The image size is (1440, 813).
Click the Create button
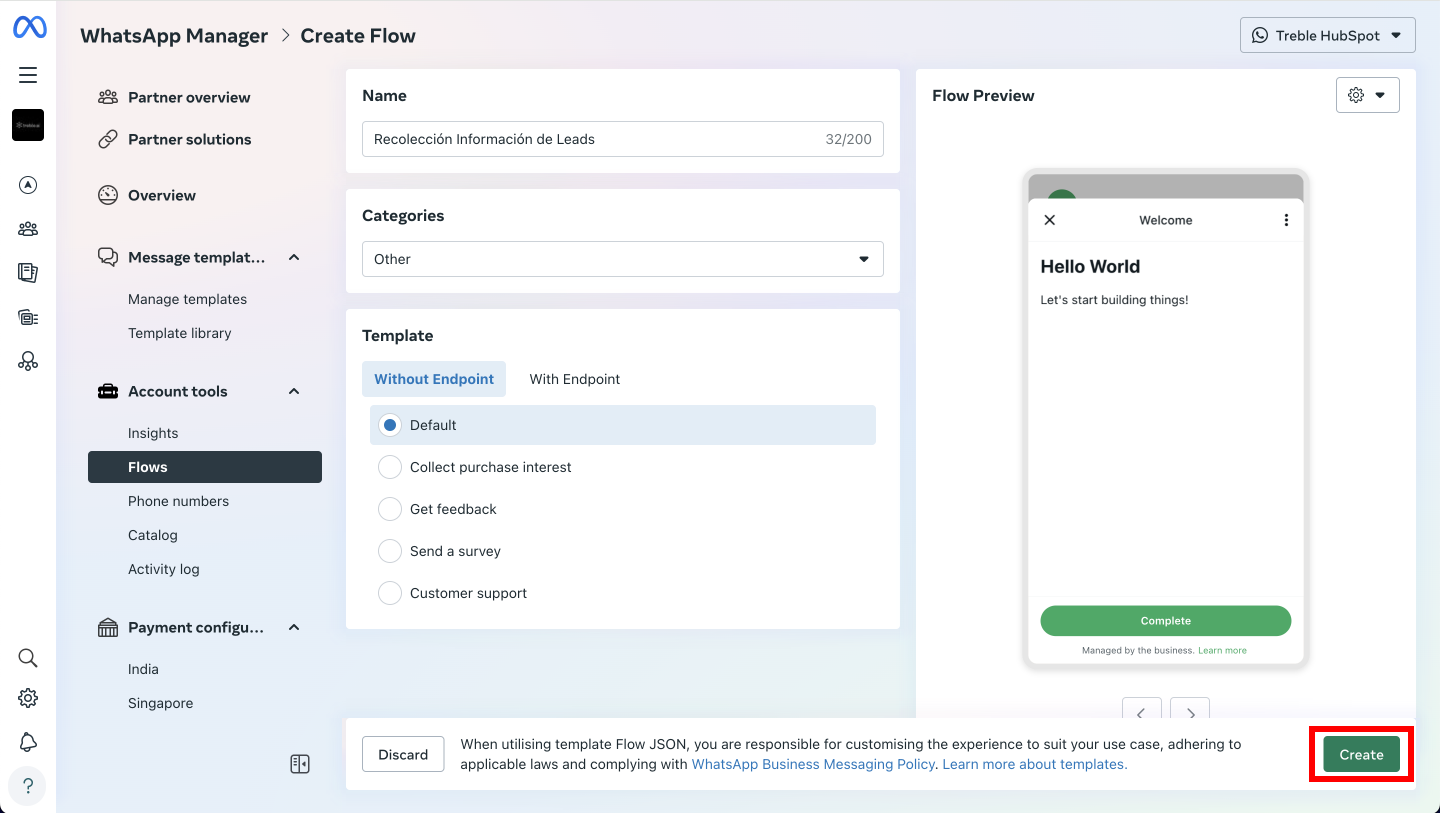pyautogui.click(x=1361, y=755)
